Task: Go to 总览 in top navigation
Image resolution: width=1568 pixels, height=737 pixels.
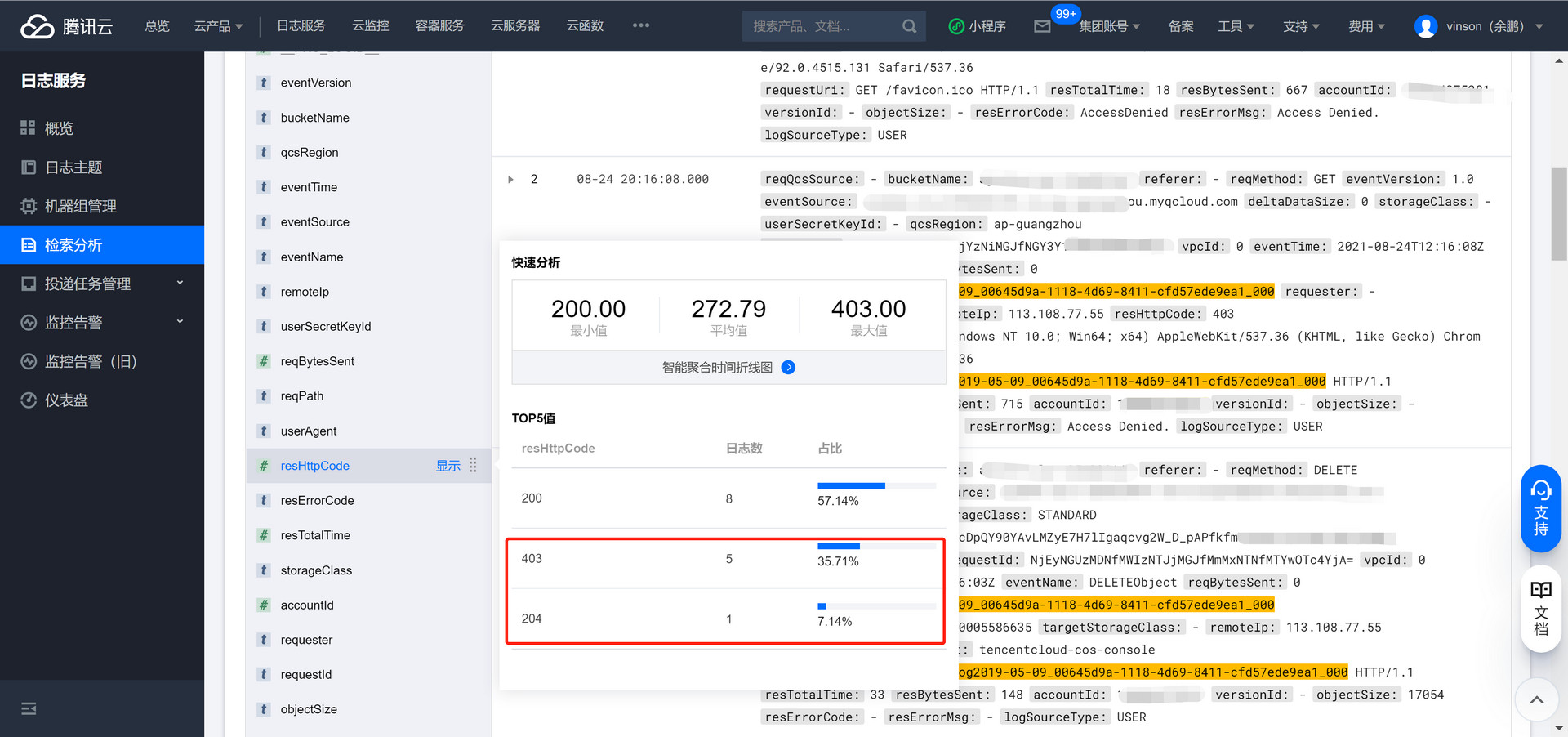Action: tap(157, 26)
